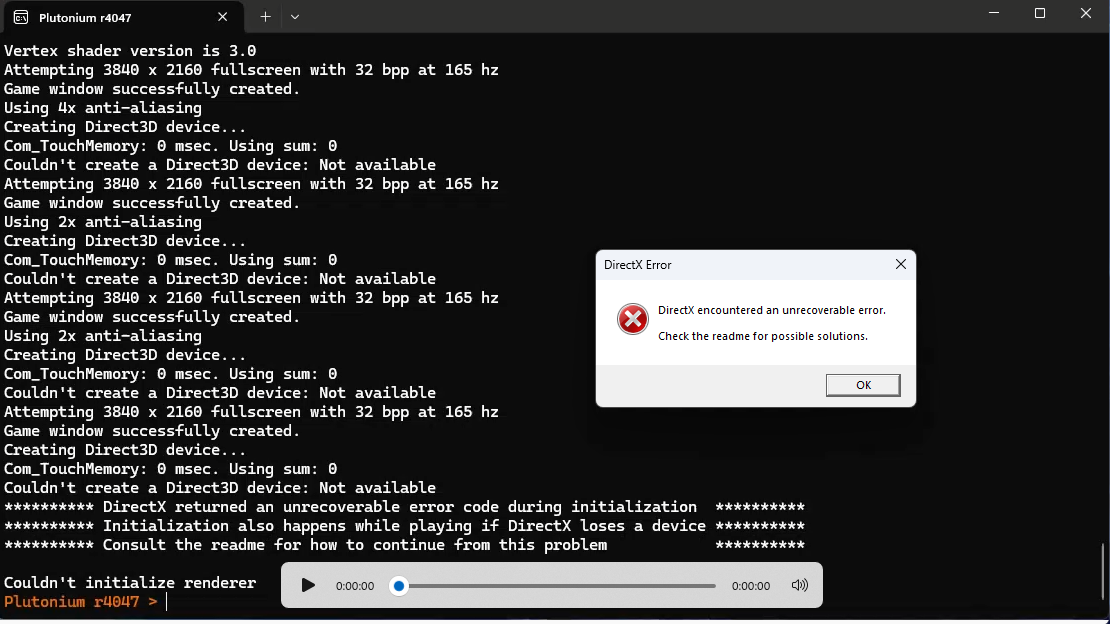
Task: Click the red error icon in the dialog
Action: 632,319
